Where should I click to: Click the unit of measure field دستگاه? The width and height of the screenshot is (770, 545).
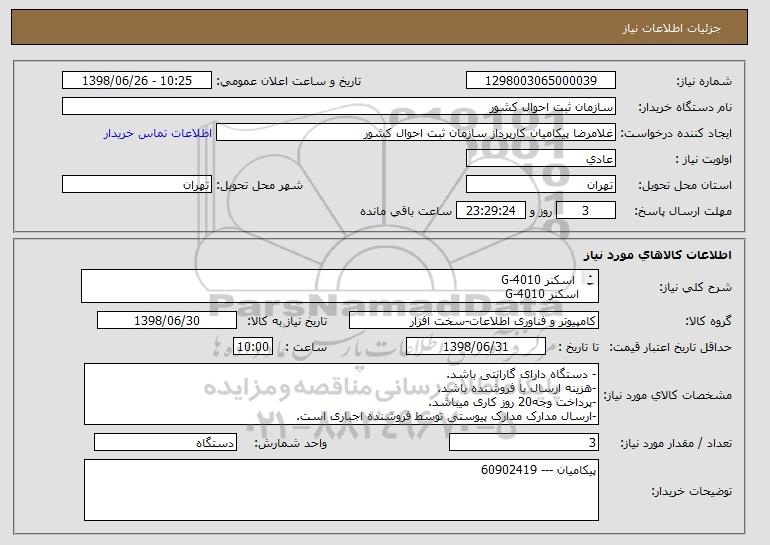(x=165, y=442)
